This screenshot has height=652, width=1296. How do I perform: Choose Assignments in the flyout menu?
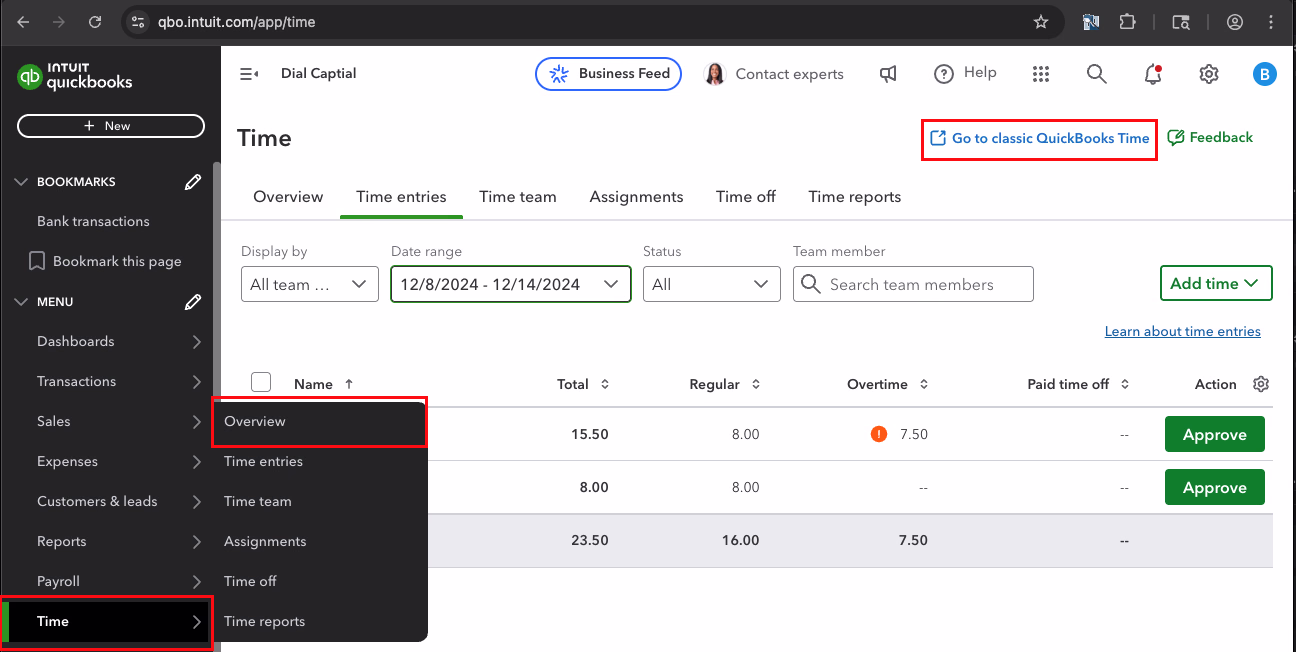click(x=265, y=541)
